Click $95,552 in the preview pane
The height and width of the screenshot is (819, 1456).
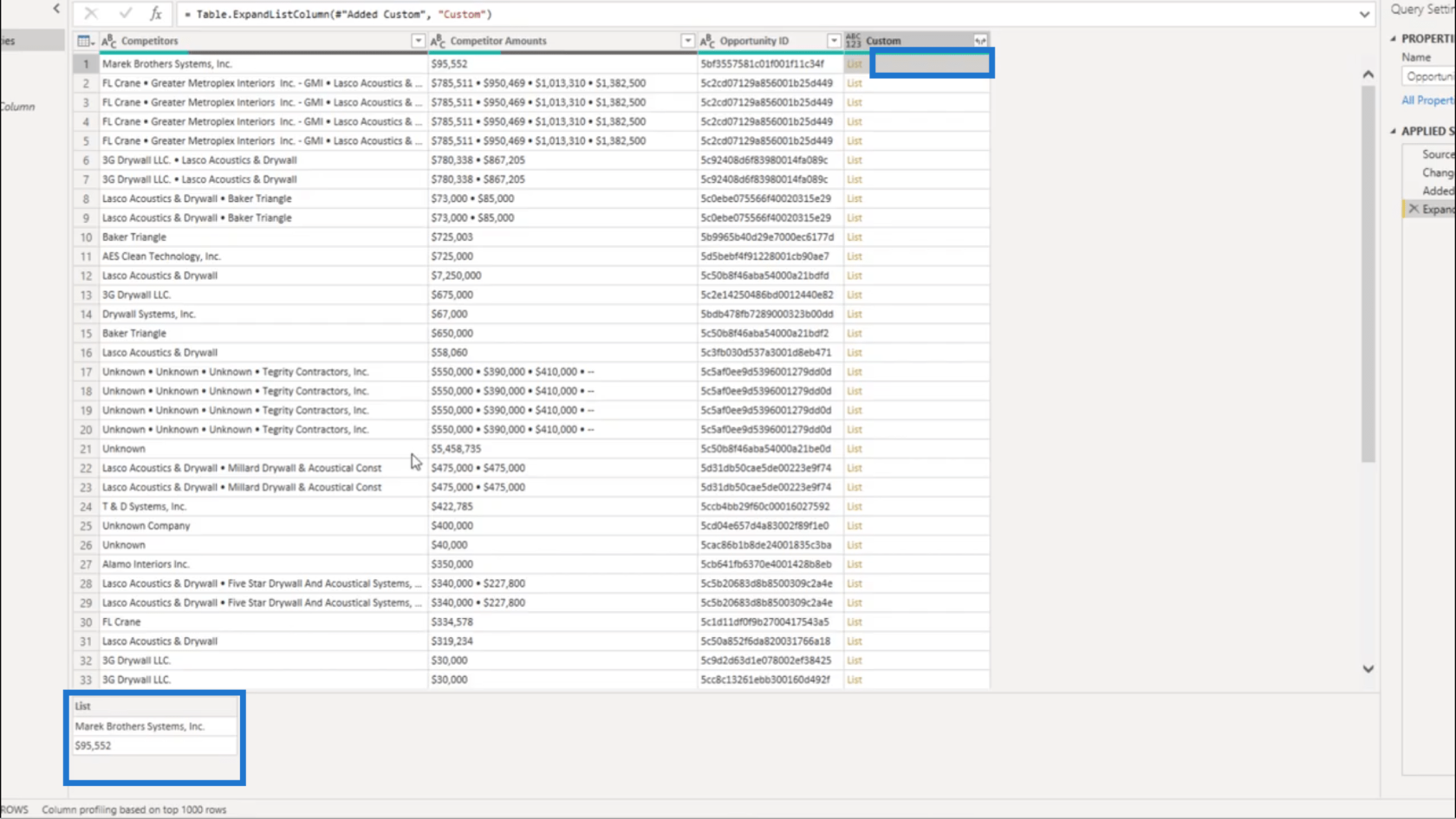154,745
